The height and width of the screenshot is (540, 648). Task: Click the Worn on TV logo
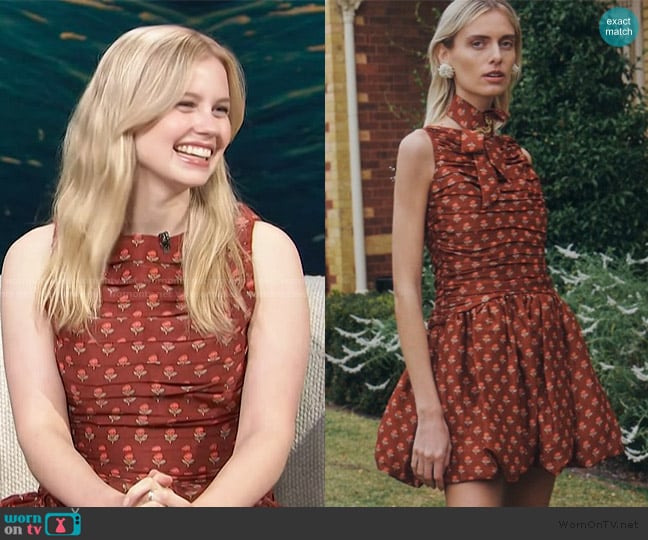[43, 523]
